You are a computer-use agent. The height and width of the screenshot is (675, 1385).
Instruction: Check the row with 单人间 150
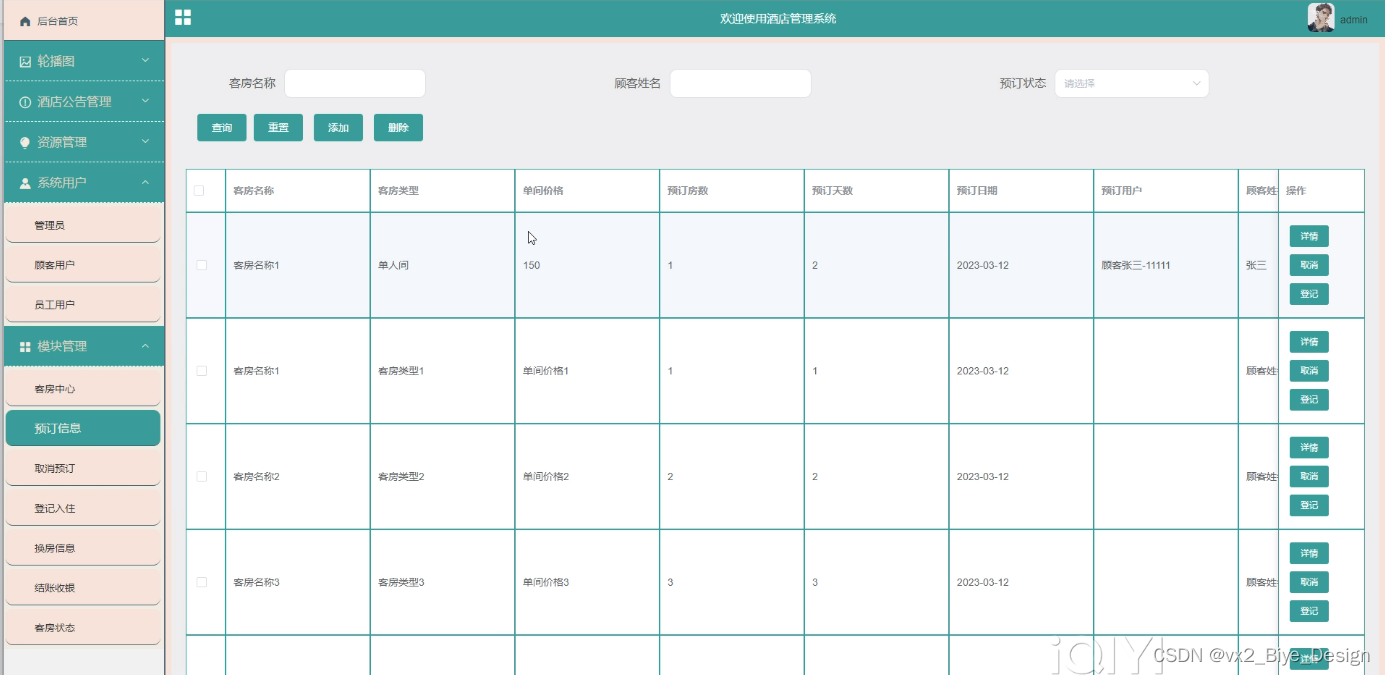point(202,265)
